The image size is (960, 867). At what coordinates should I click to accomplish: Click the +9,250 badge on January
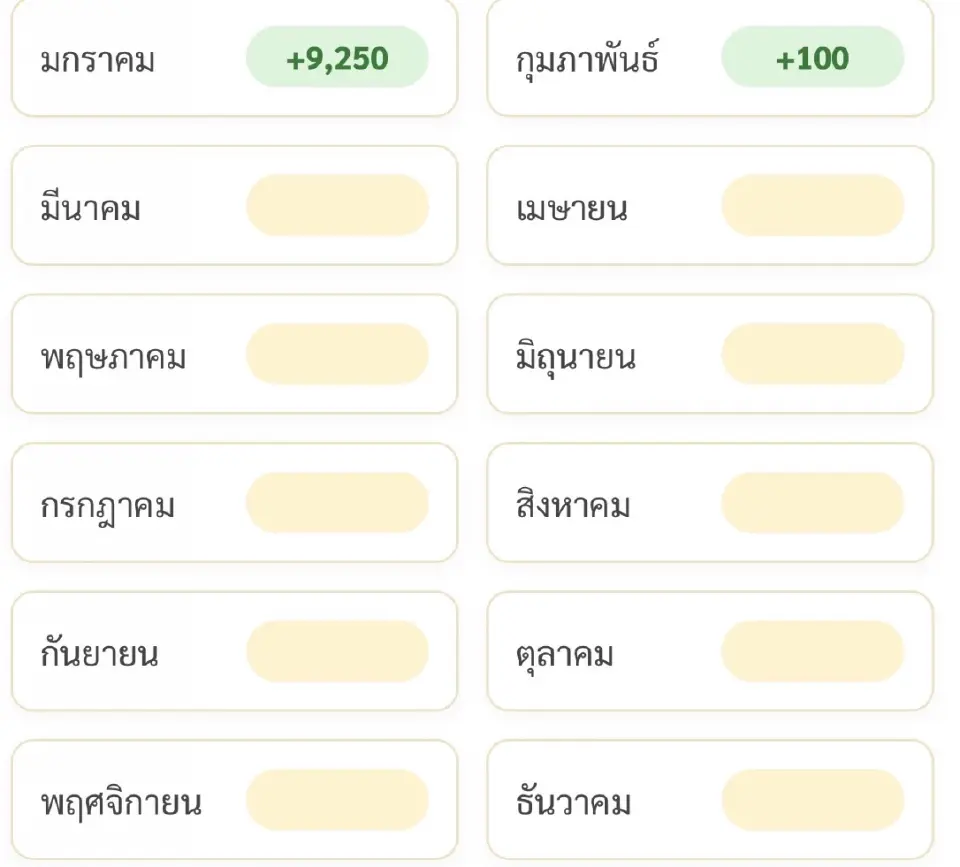[338, 58]
